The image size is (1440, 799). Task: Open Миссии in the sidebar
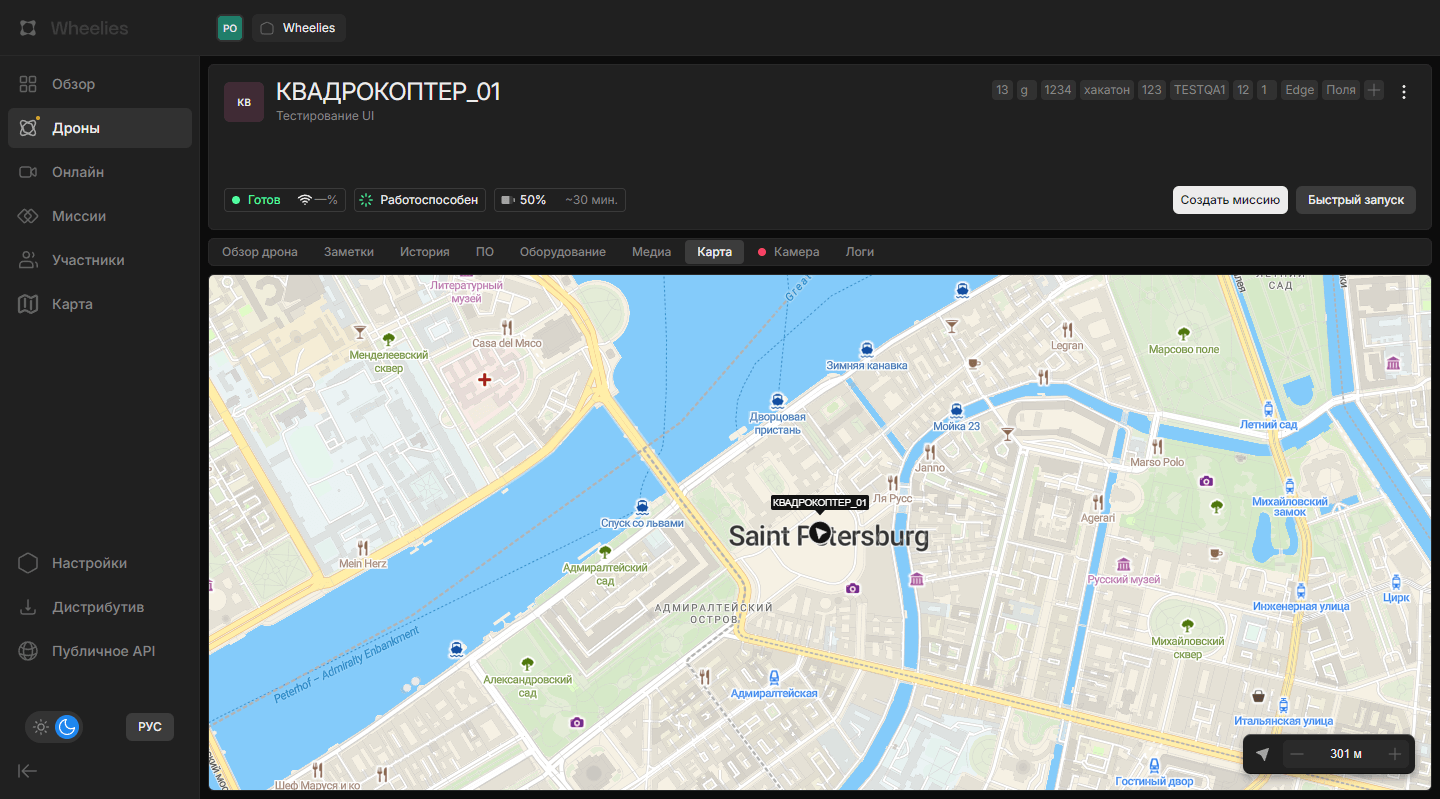point(79,216)
